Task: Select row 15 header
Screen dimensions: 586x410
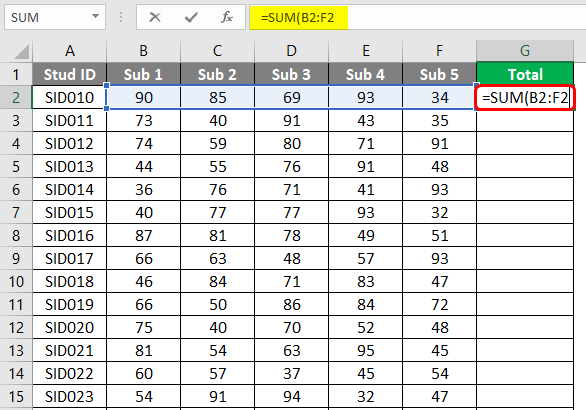Action: point(16,397)
